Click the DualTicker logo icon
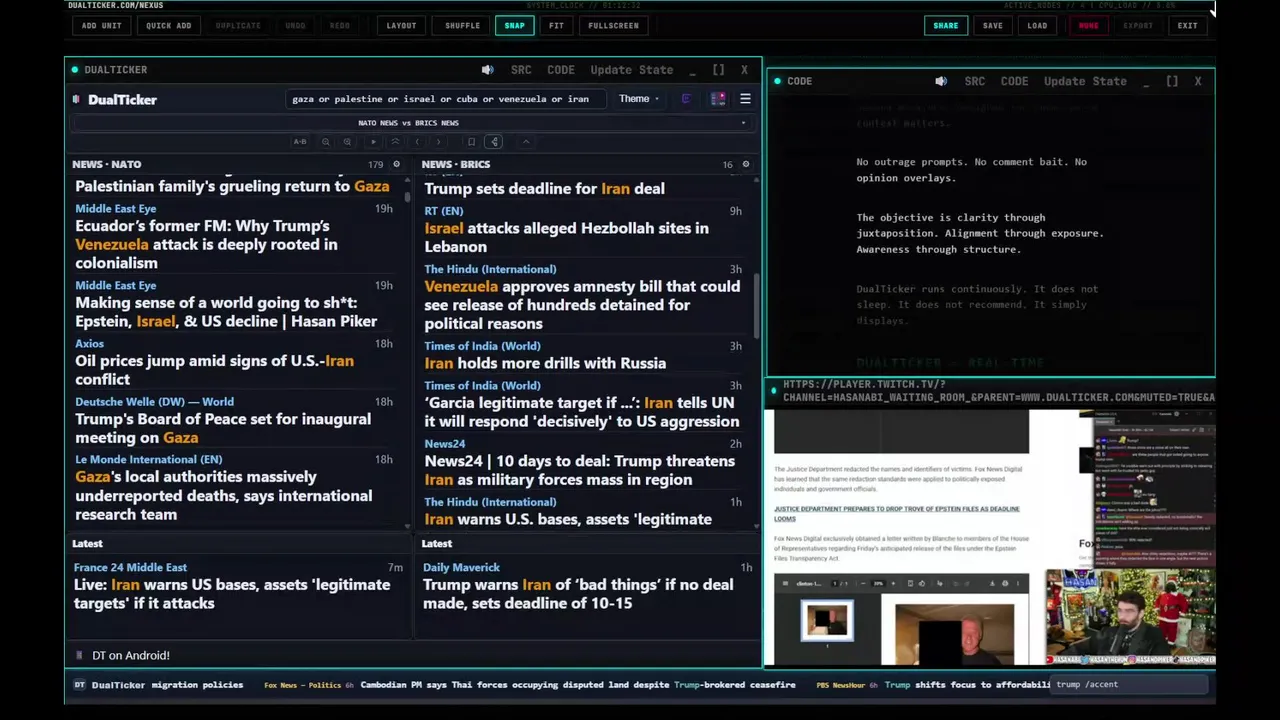The width and height of the screenshot is (1280, 720). (x=77, y=99)
